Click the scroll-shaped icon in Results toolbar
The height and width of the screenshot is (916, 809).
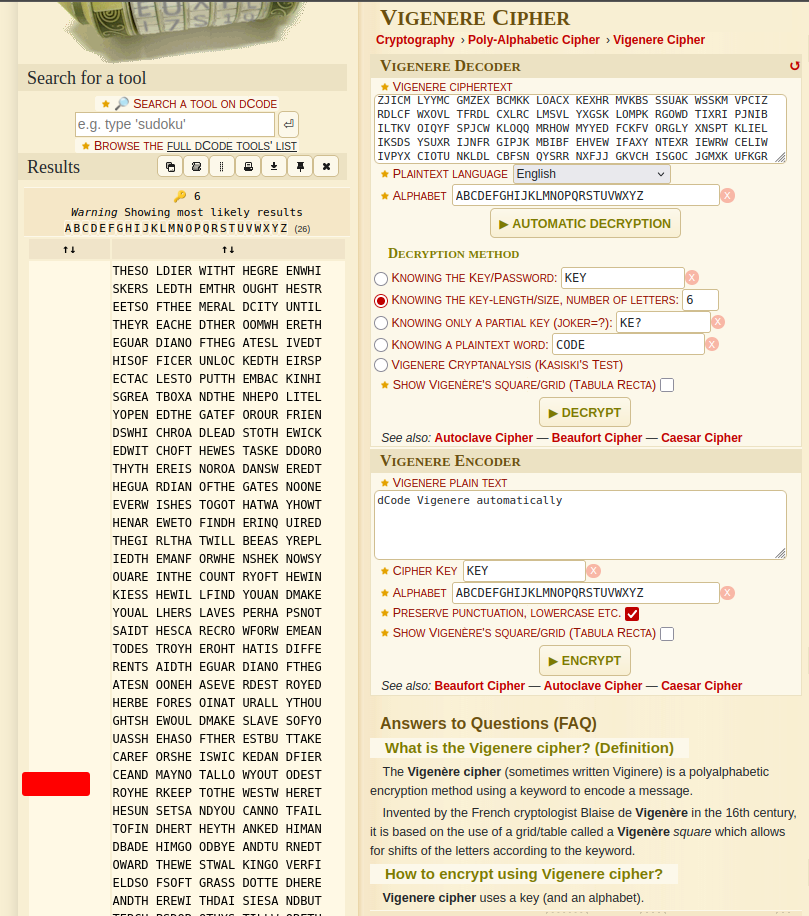pyautogui.click(x=196, y=167)
